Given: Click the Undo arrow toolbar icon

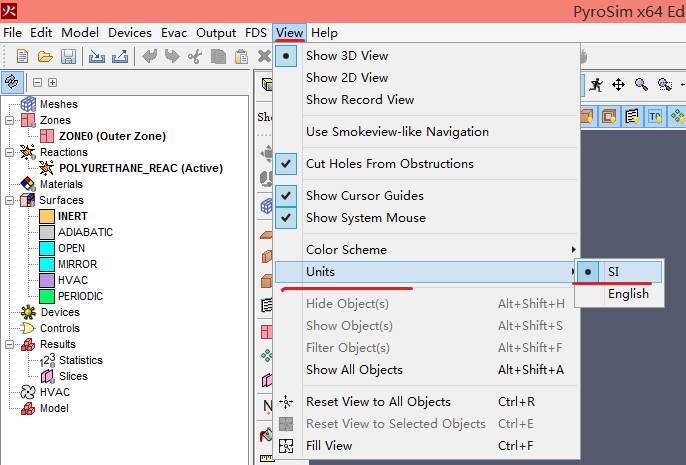Looking at the screenshot, I should click(150, 56).
